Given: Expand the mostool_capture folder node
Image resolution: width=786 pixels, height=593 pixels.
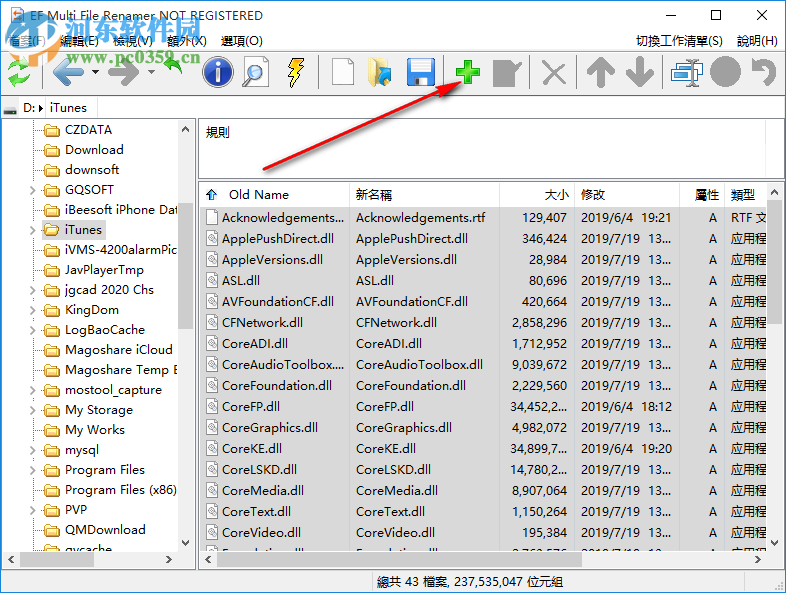Looking at the screenshot, I should pos(33,390).
